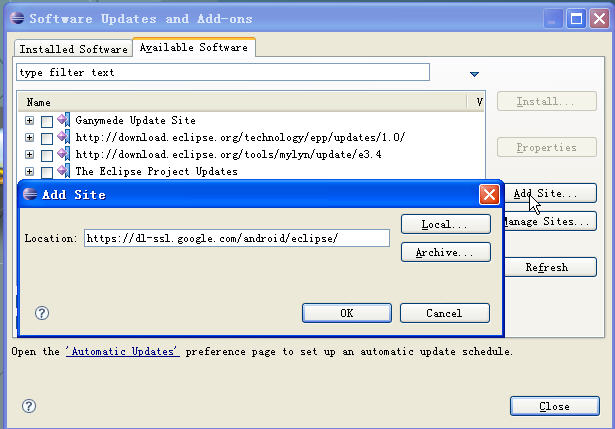
Task: Close the Add Site dialog with X
Action: pos(489,194)
